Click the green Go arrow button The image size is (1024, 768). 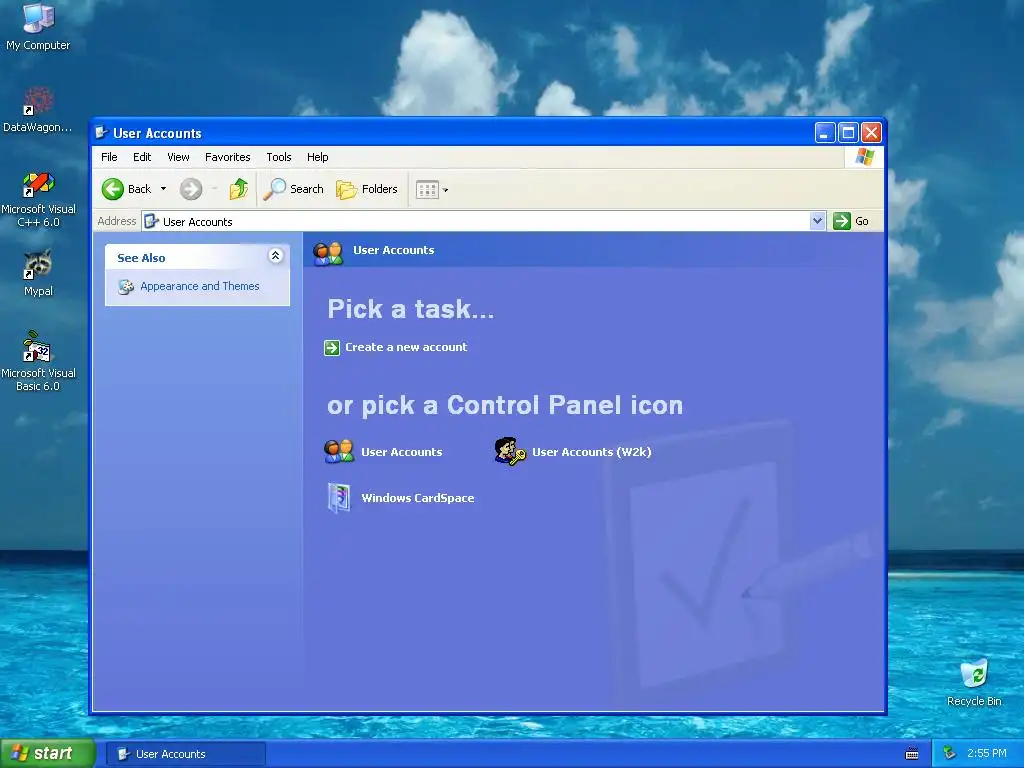pos(842,221)
